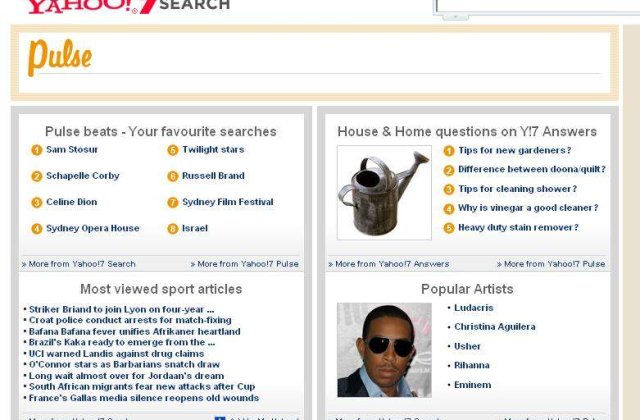Image resolution: width=640 pixels, height=420 pixels.
Task: Click the watering can thumbnail image
Action: [x=384, y=193]
